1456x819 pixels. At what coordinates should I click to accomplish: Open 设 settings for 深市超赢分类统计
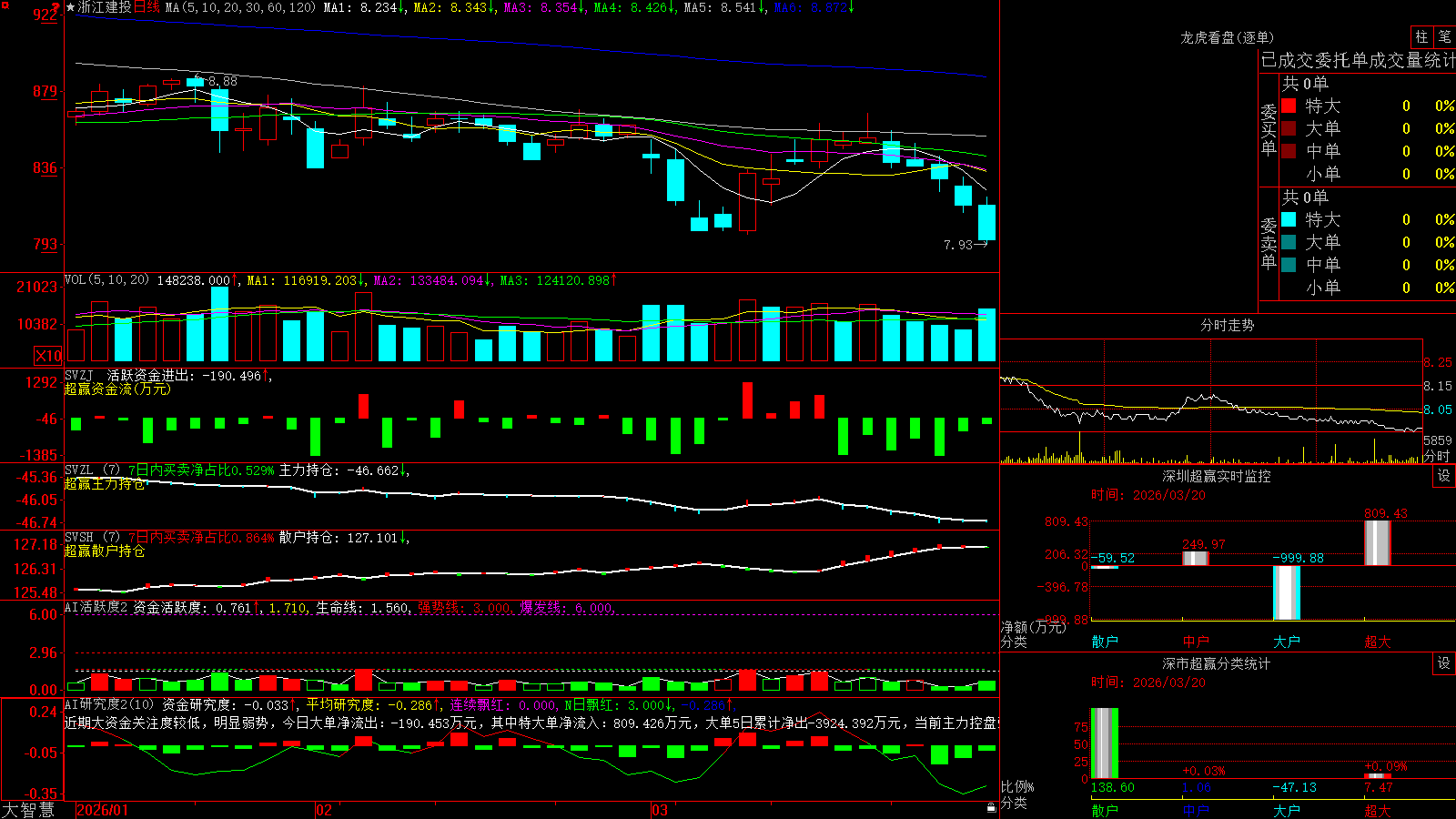[x=1444, y=663]
